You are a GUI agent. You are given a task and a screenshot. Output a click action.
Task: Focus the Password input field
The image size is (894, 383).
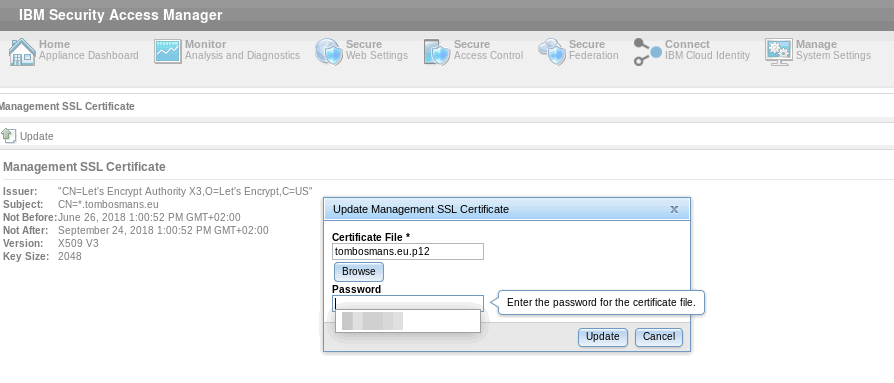tap(408, 303)
